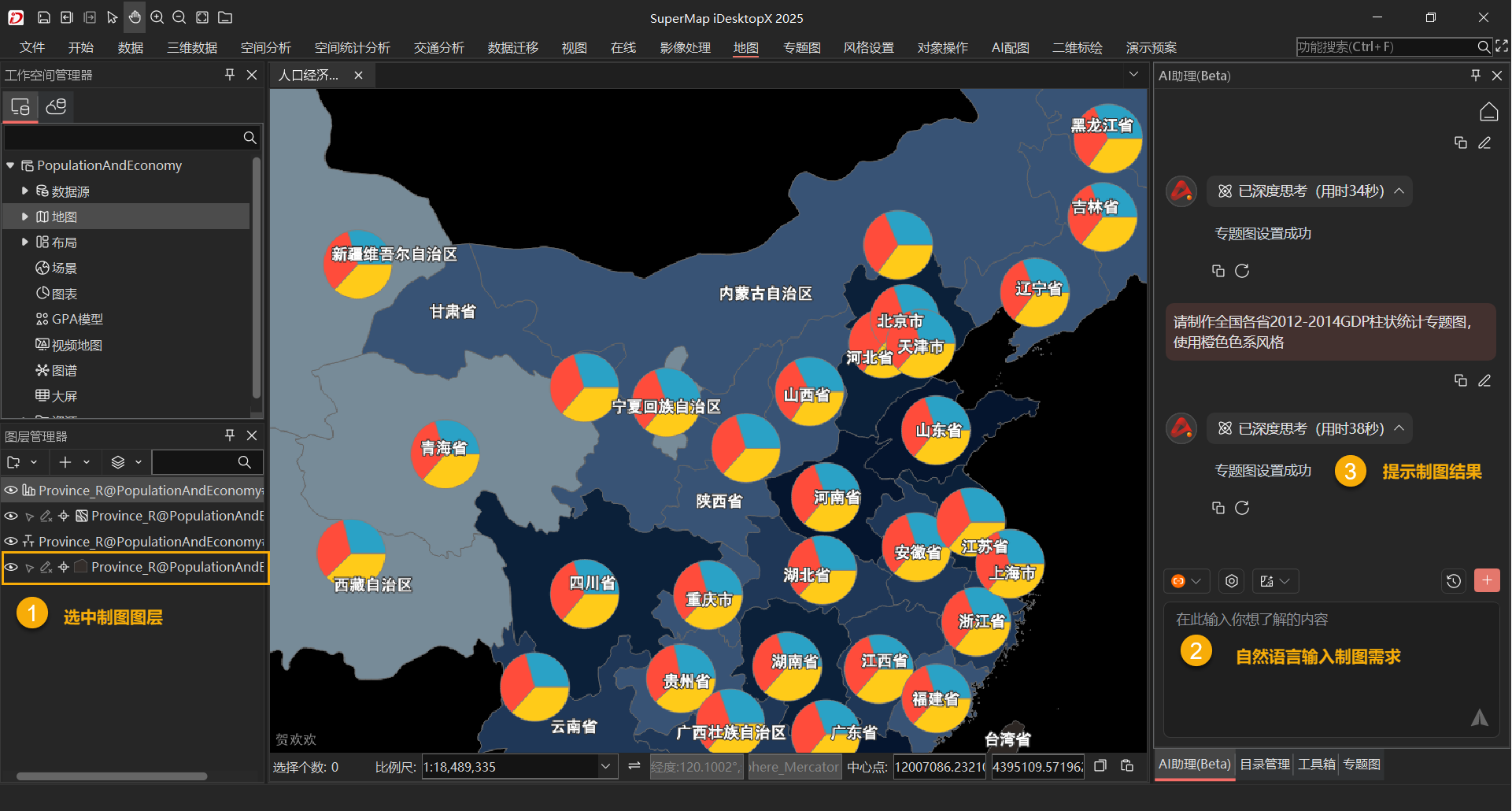Hide the bar chart thematic Province_R layer

[x=11, y=491]
